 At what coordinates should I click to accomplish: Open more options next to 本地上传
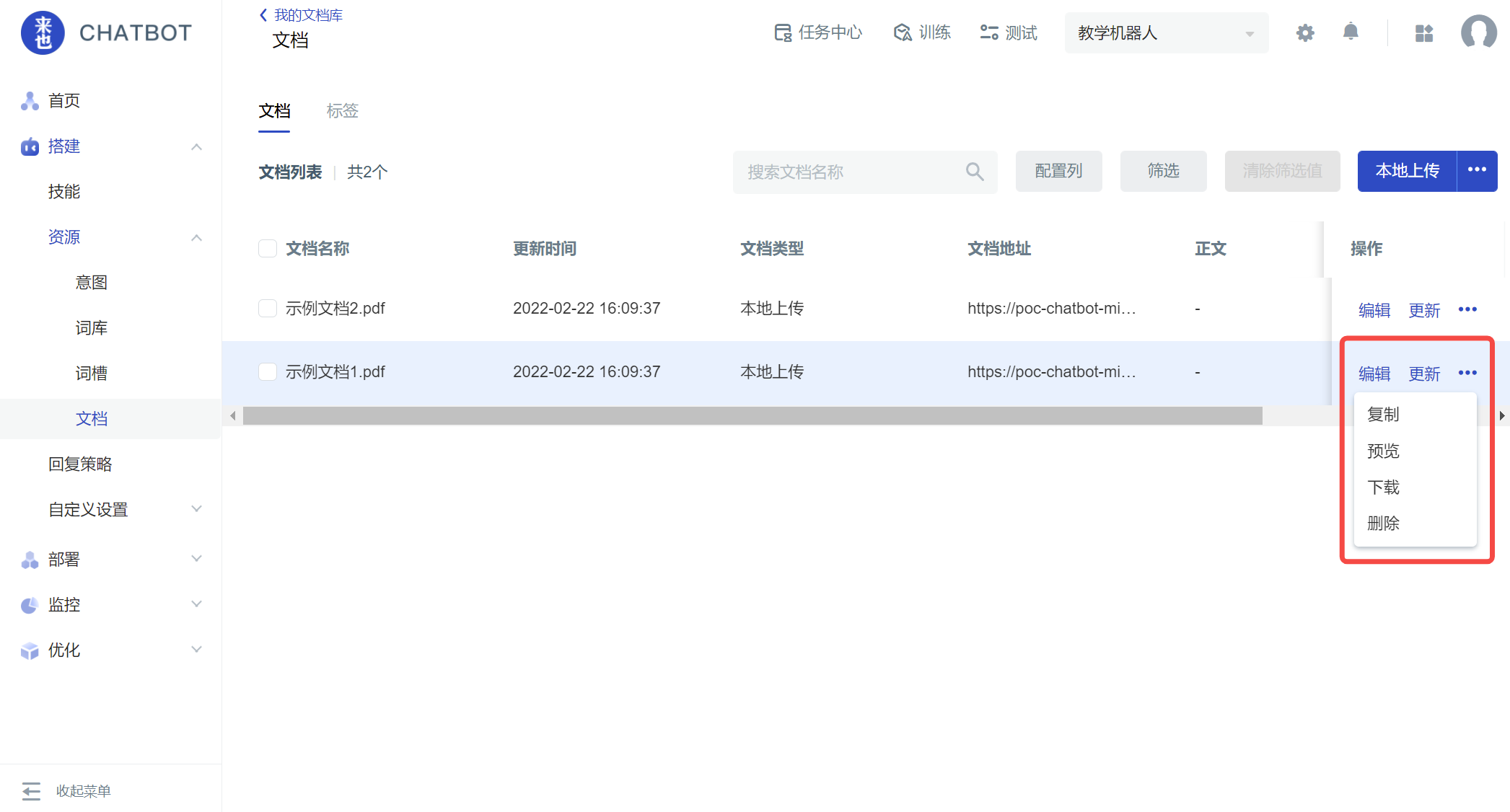1477,170
